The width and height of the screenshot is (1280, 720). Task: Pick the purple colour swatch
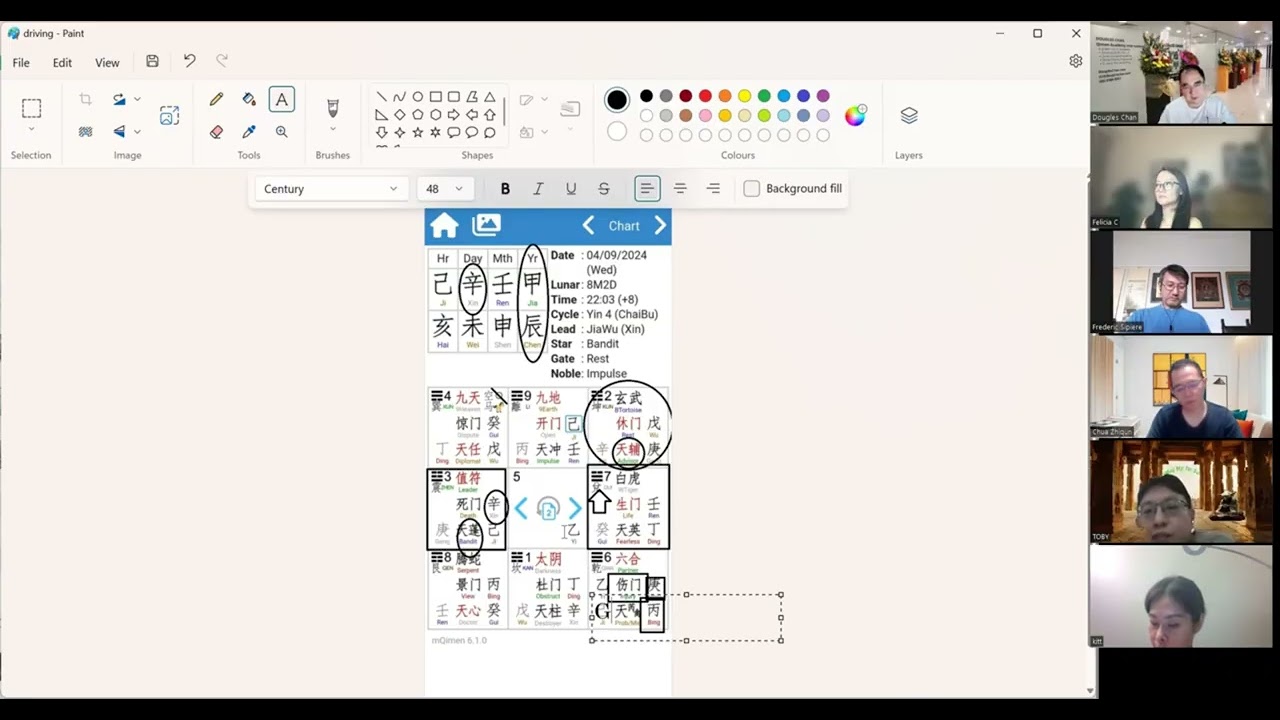pyautogui.click(x=823, y=96)
